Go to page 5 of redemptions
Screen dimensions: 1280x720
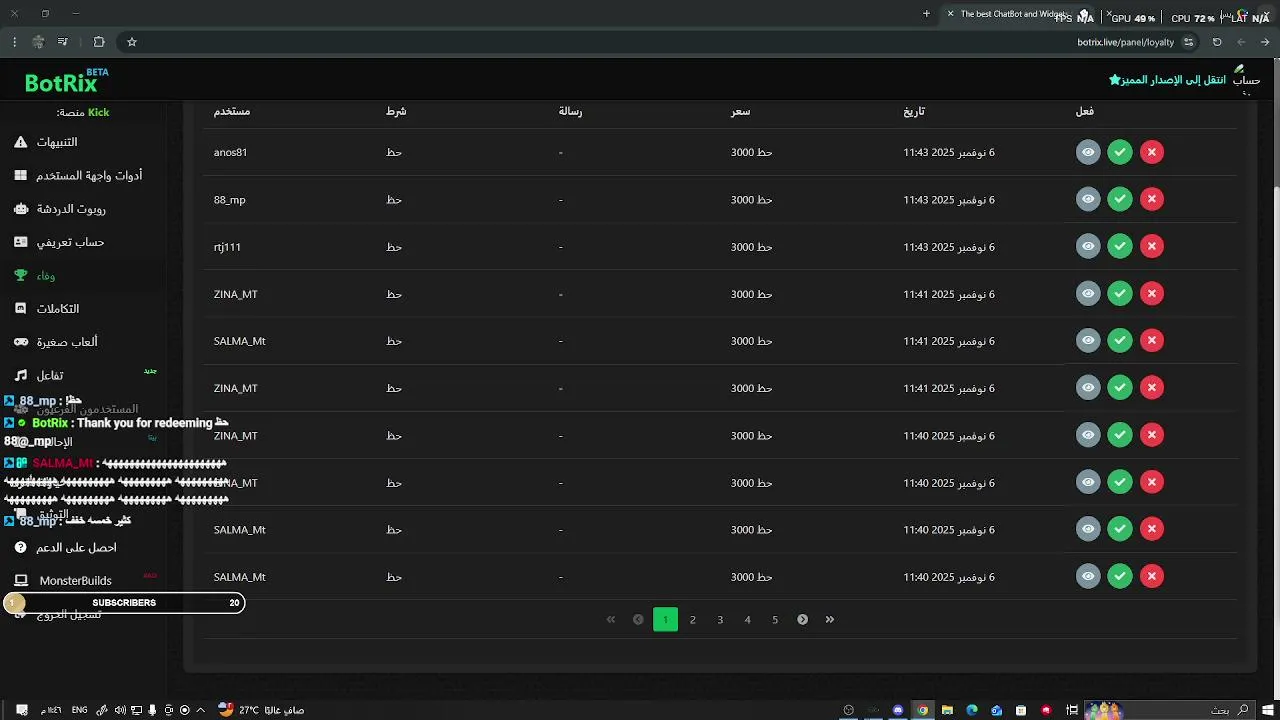coord(775,619)
